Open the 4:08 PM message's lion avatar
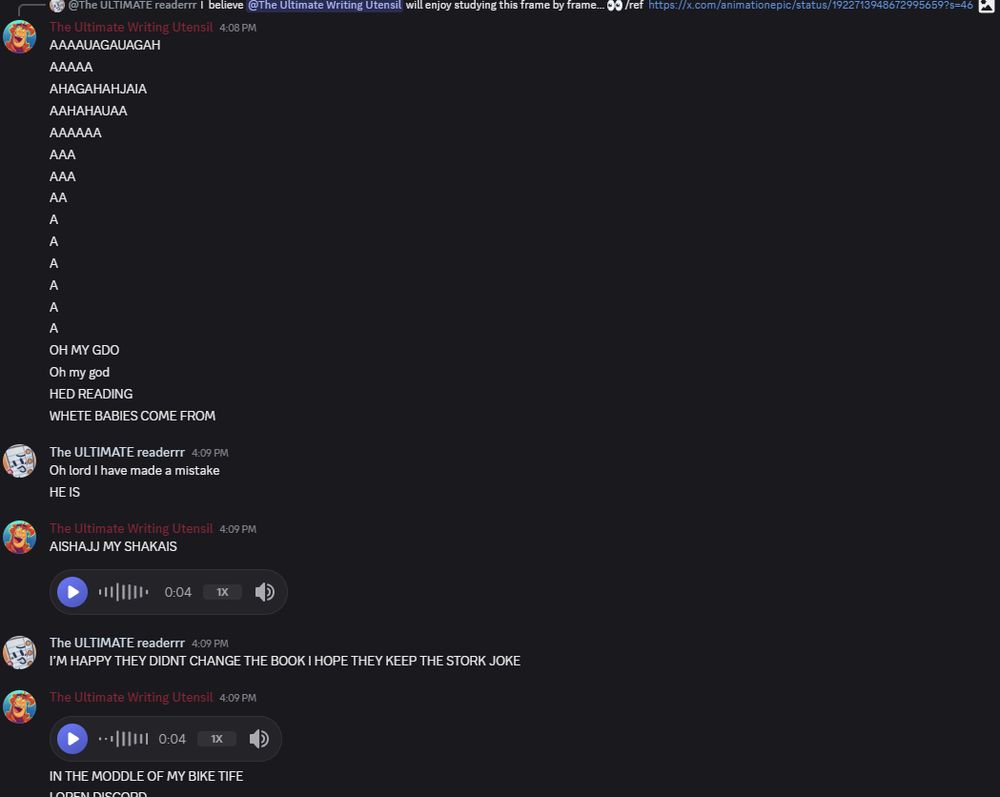Screen dimensions: 1000x797 20,37
